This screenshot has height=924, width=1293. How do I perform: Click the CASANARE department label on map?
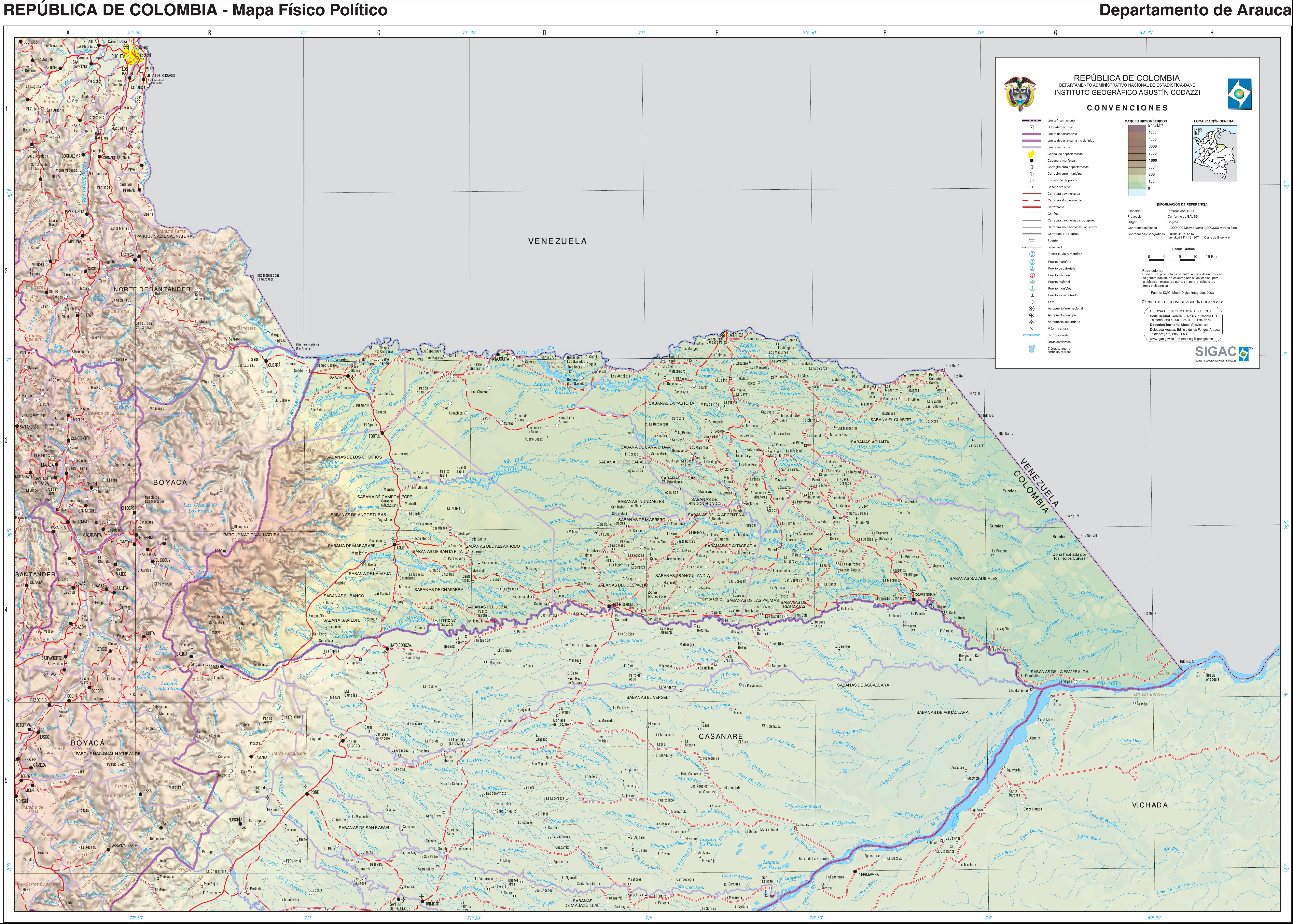(721, 736)
